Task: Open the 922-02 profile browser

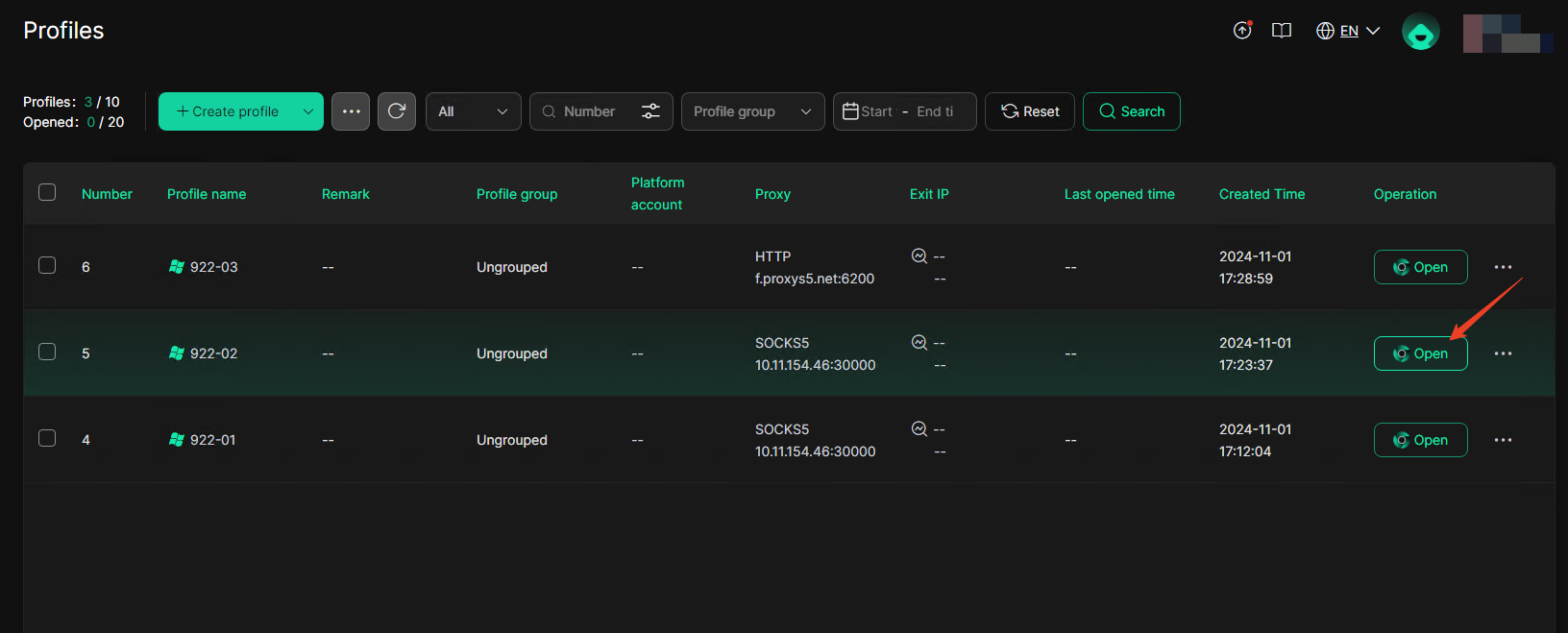Action: pos(1420,353)
